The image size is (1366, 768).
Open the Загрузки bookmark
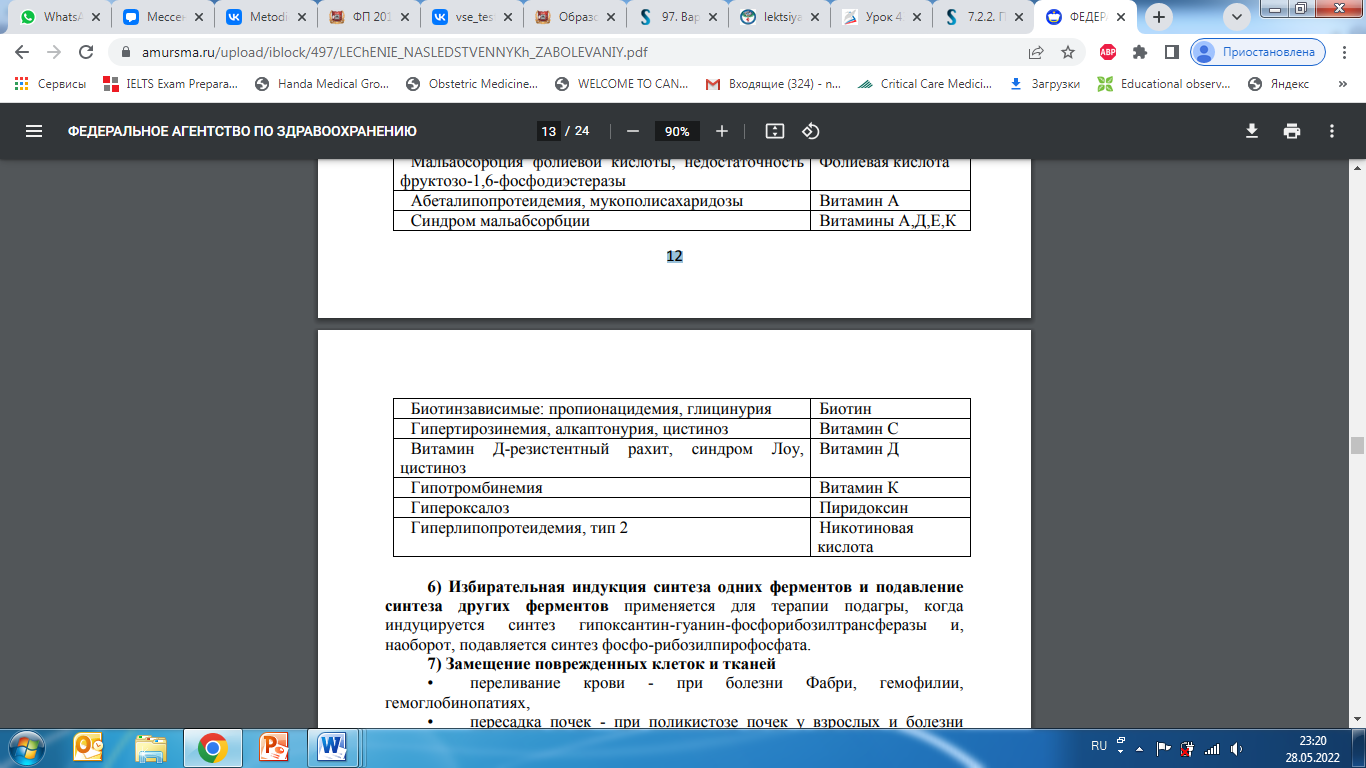[x=1044, y=84]
